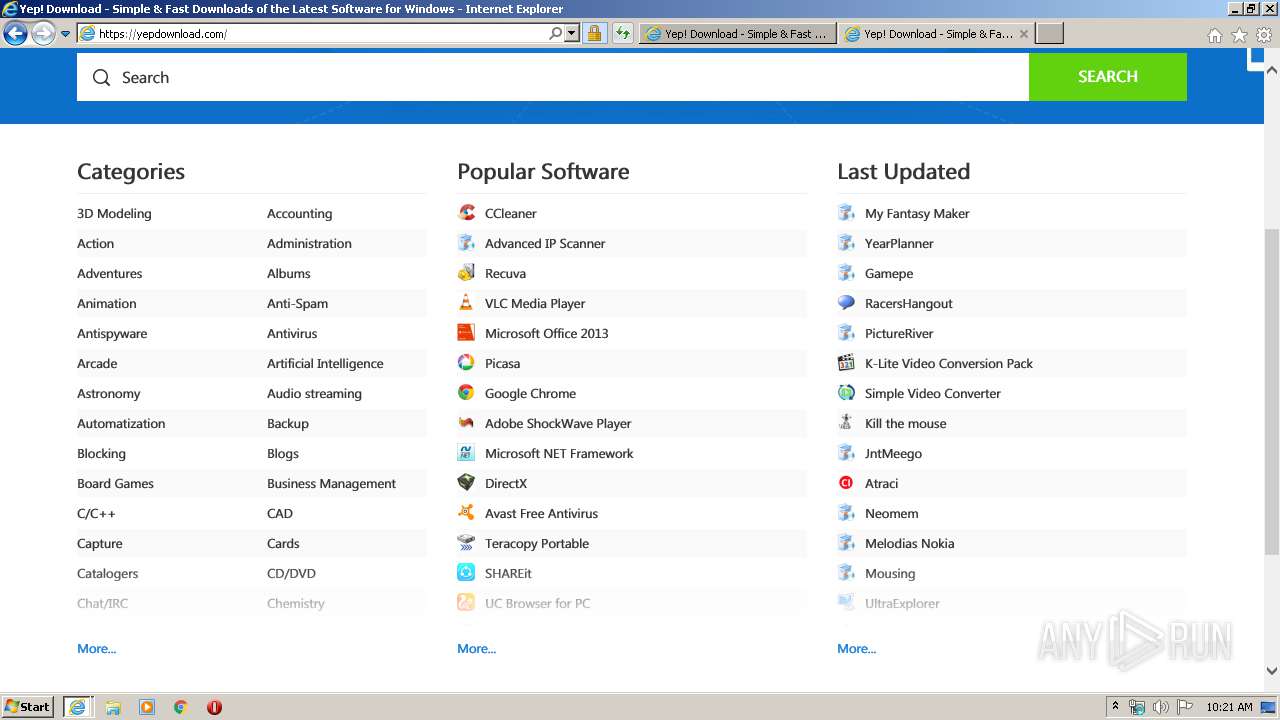1280x720 pixels.
Task: Open More... under Last Updated
Action: click(x=857, y=648)
